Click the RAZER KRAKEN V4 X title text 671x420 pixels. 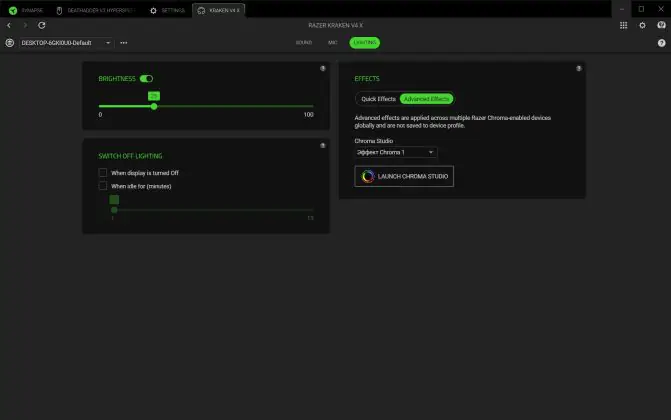[x=336, y=25]
